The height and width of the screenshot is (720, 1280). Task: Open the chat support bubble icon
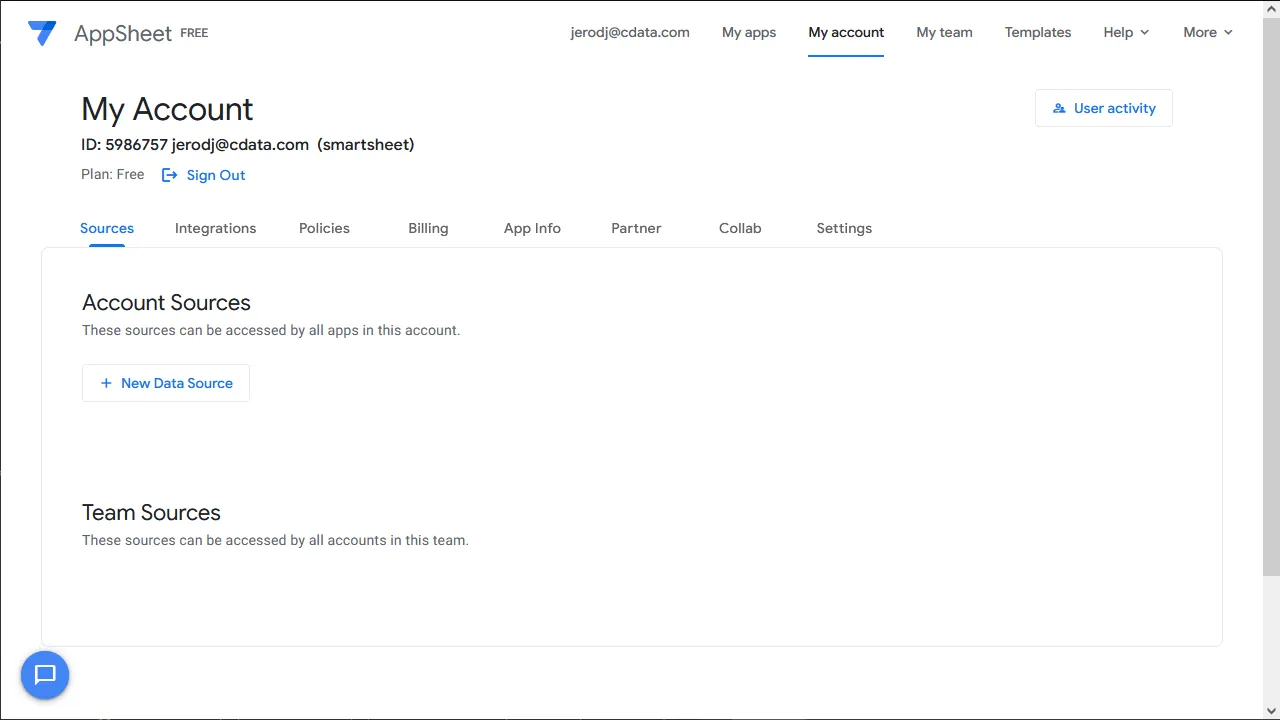point(45,675)
